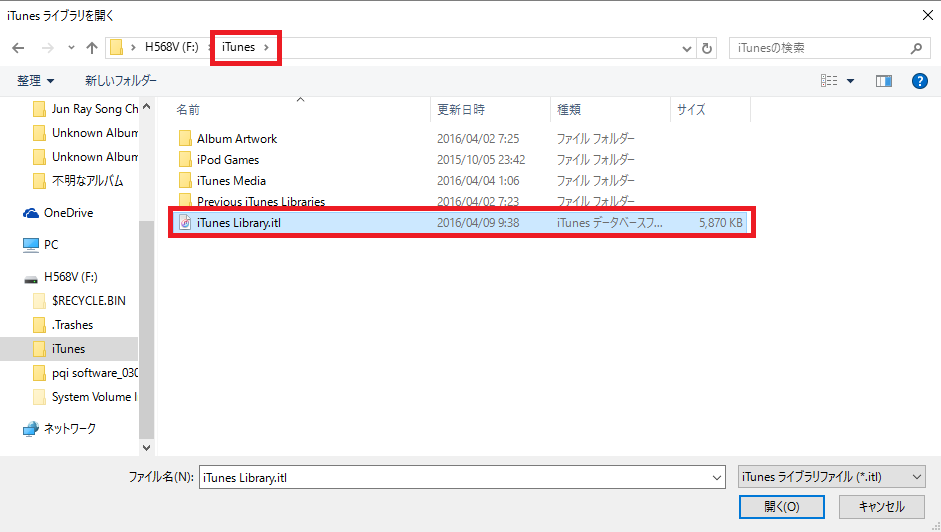
Task: Refresh the current folder view
Action: [707, 49]
